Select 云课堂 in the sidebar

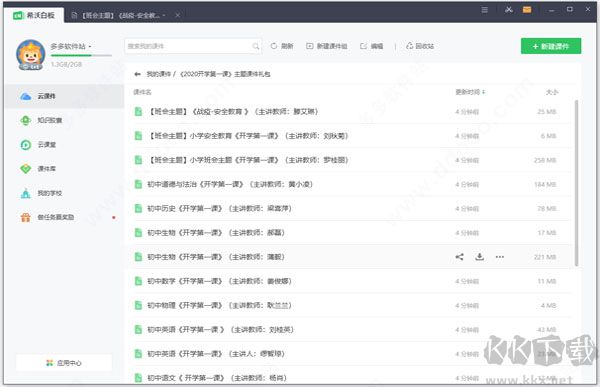(64, 145)
